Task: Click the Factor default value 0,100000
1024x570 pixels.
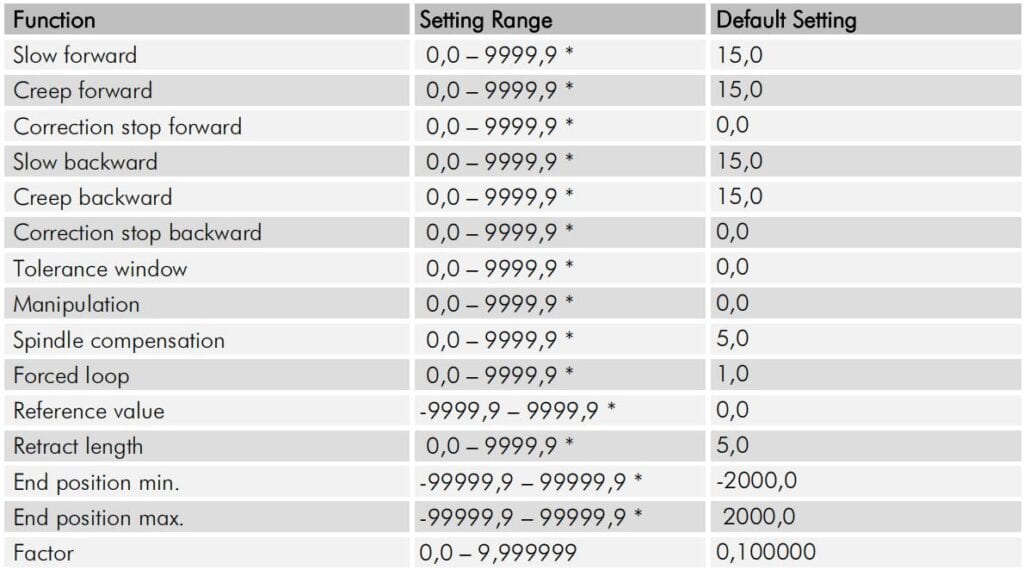Action: click(765, 552)
